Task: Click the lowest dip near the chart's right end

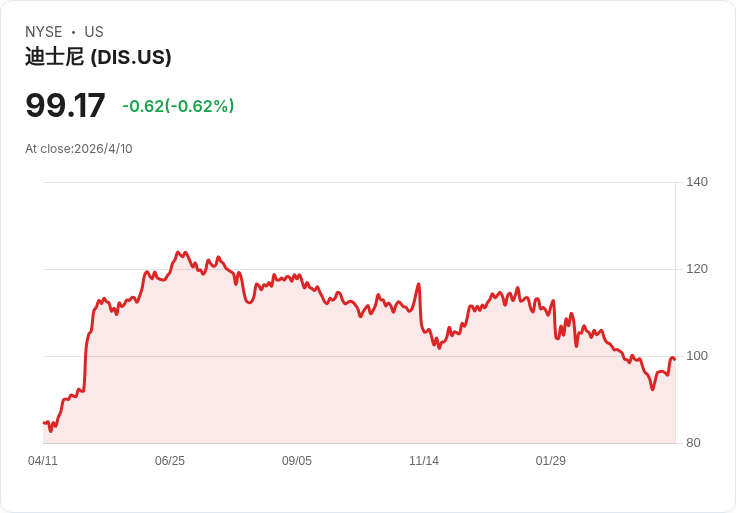Action: click(652, 389)
